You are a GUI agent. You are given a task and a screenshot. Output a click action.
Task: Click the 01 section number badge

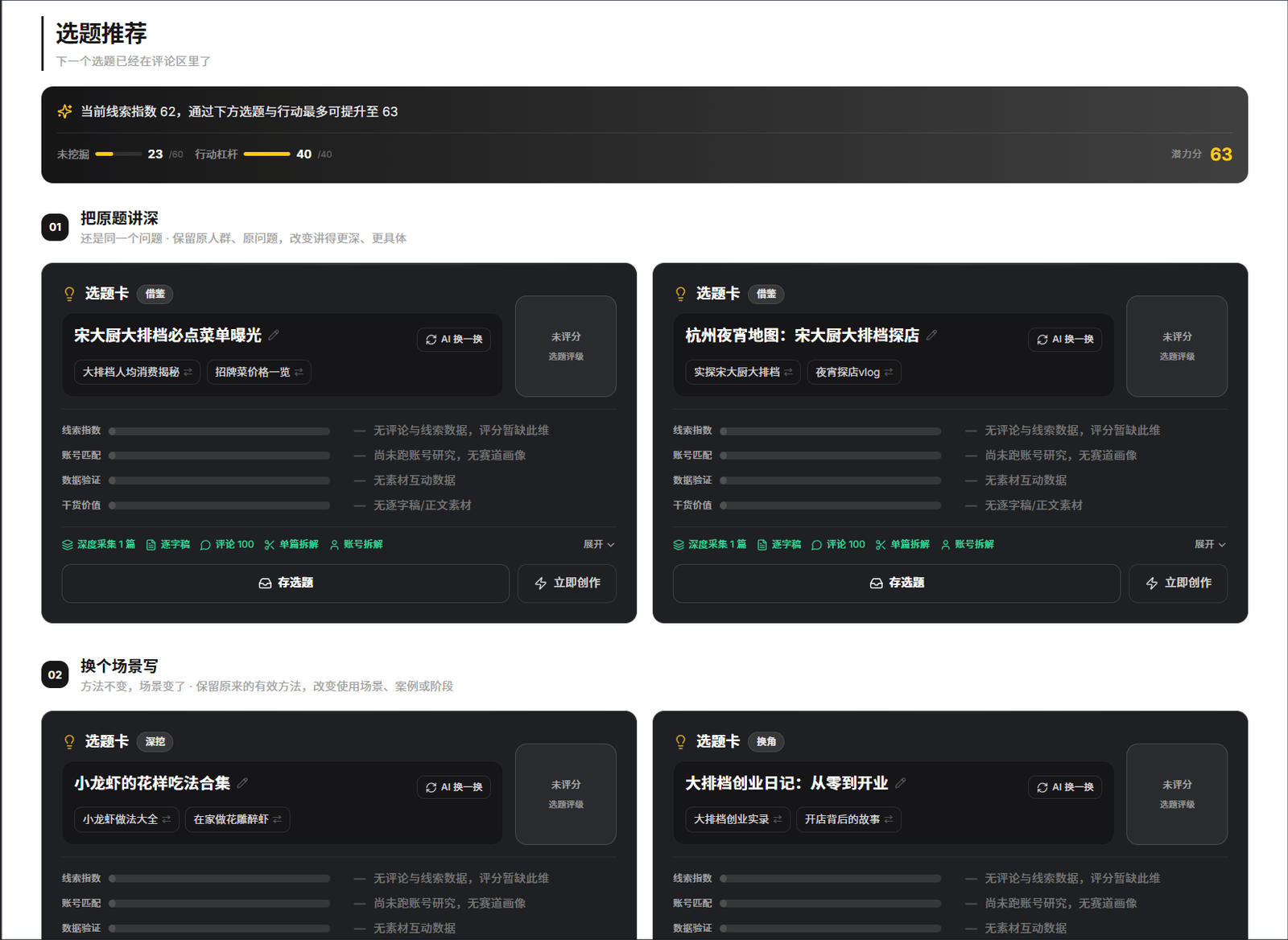coord(55,227)
